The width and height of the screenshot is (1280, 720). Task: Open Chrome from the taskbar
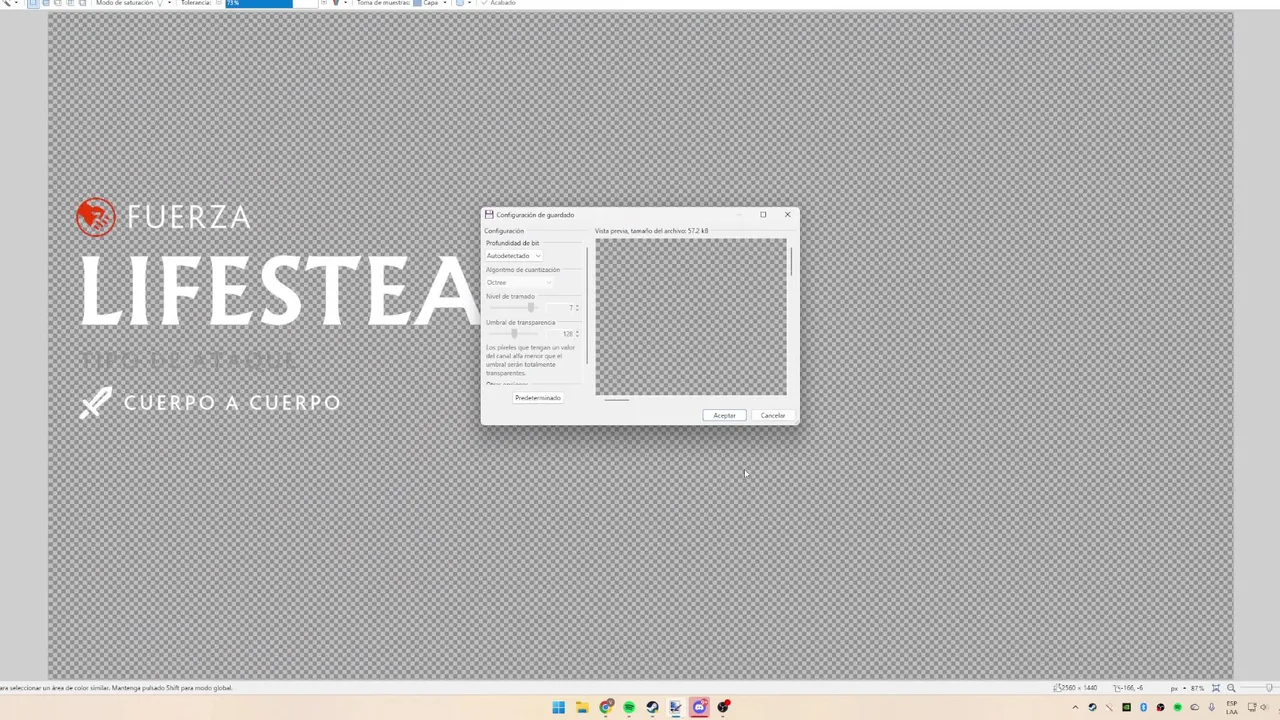pyautogui.click(x=606, y=707)
